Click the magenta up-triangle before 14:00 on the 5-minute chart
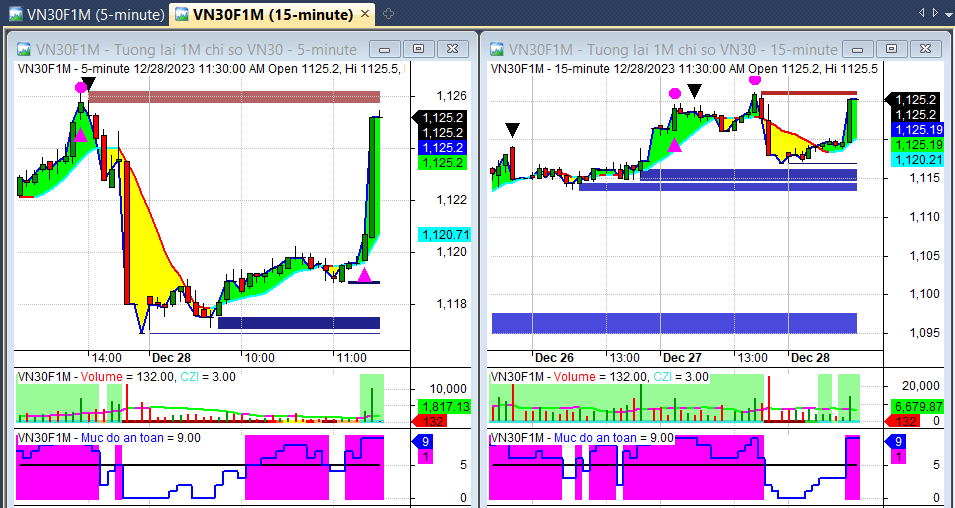This screenshot has height=508, width=955. pos(80,134)
